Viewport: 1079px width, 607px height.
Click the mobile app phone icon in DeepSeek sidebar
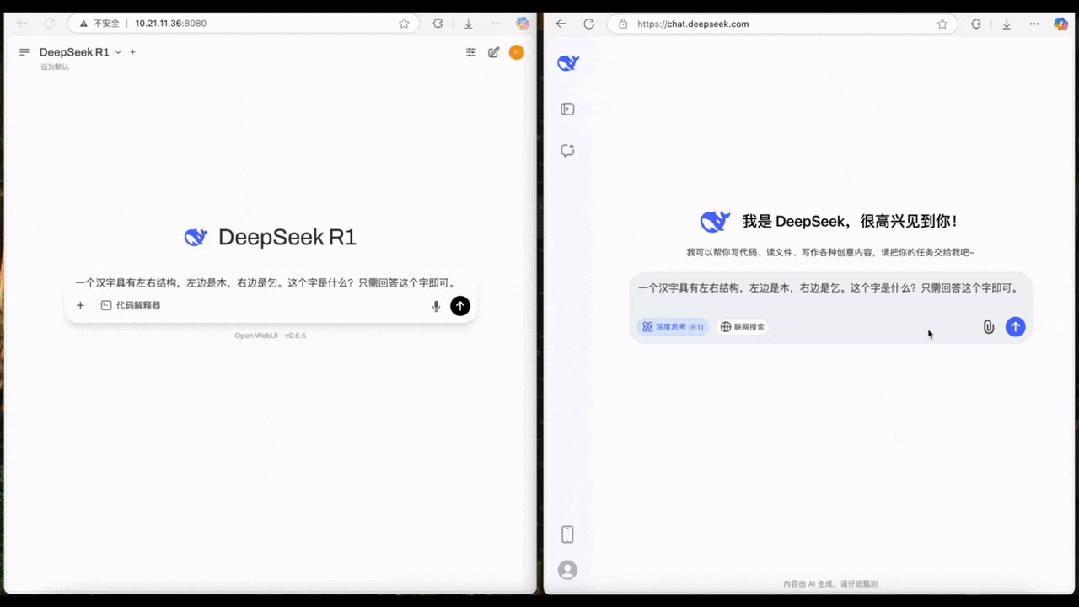[x=567, y=534]
